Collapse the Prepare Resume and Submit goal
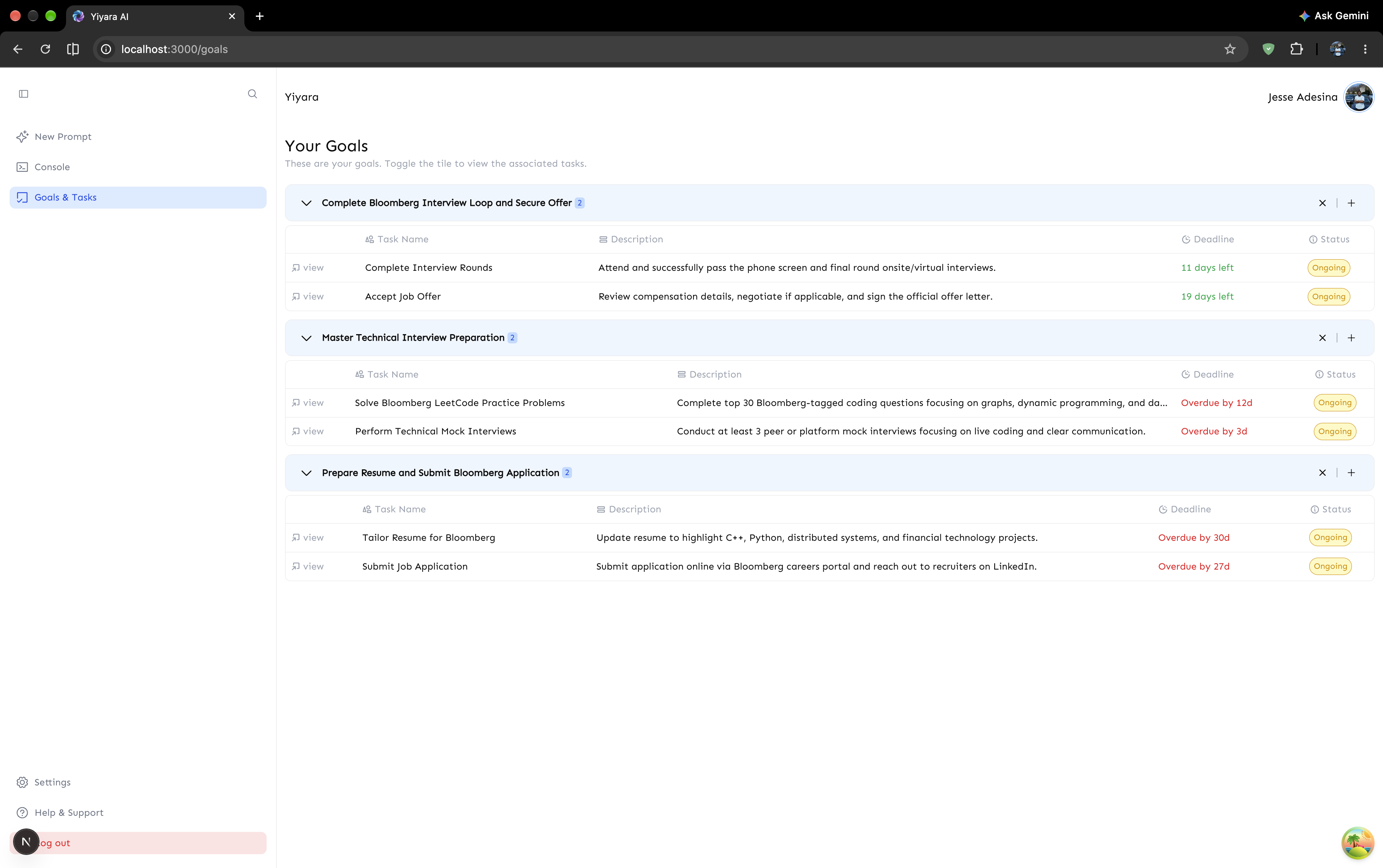Viewport: 1383px width, 868px height. point(307,473)
